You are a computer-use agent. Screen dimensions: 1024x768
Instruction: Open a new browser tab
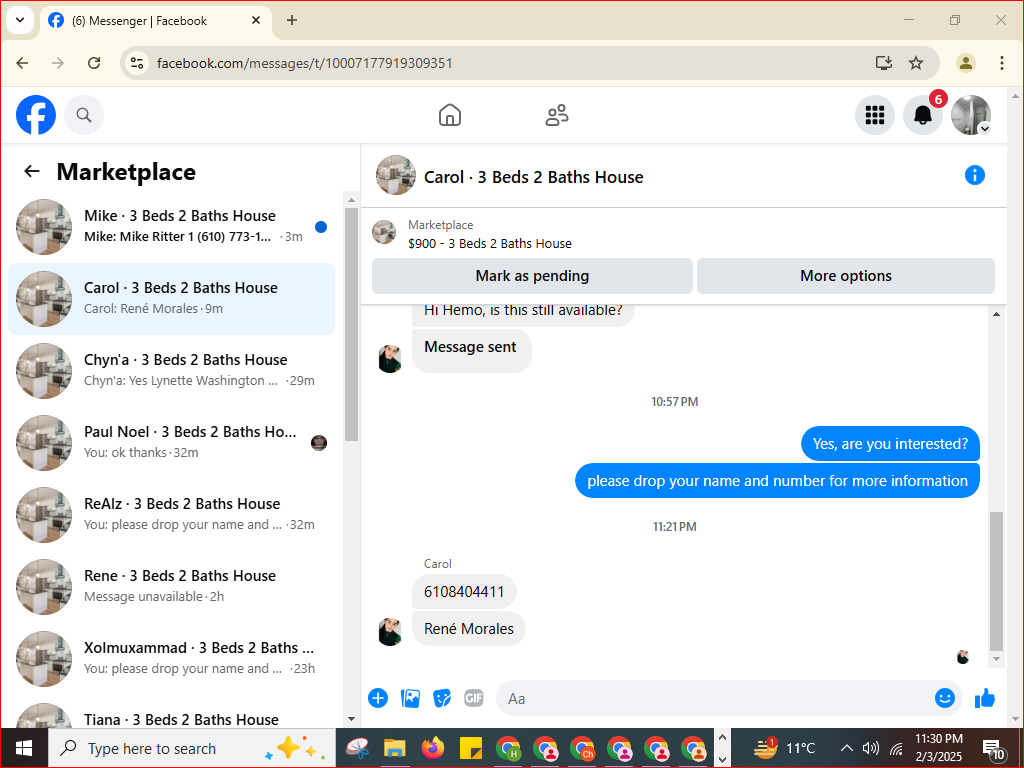[x=292, y=20]
